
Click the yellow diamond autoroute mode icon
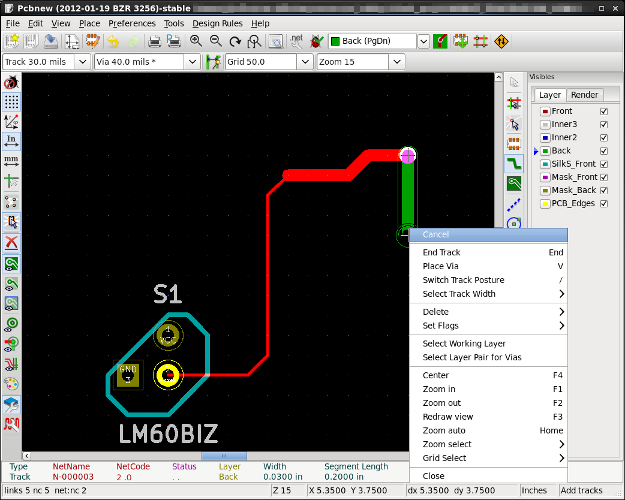pyautogui.click(x=501, y=41)
